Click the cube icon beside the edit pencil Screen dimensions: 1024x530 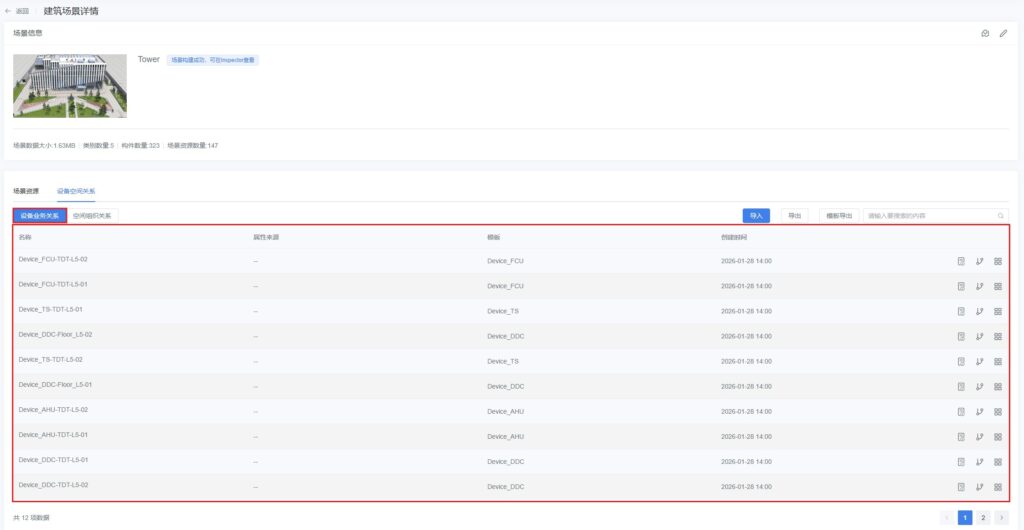point(985,33)
